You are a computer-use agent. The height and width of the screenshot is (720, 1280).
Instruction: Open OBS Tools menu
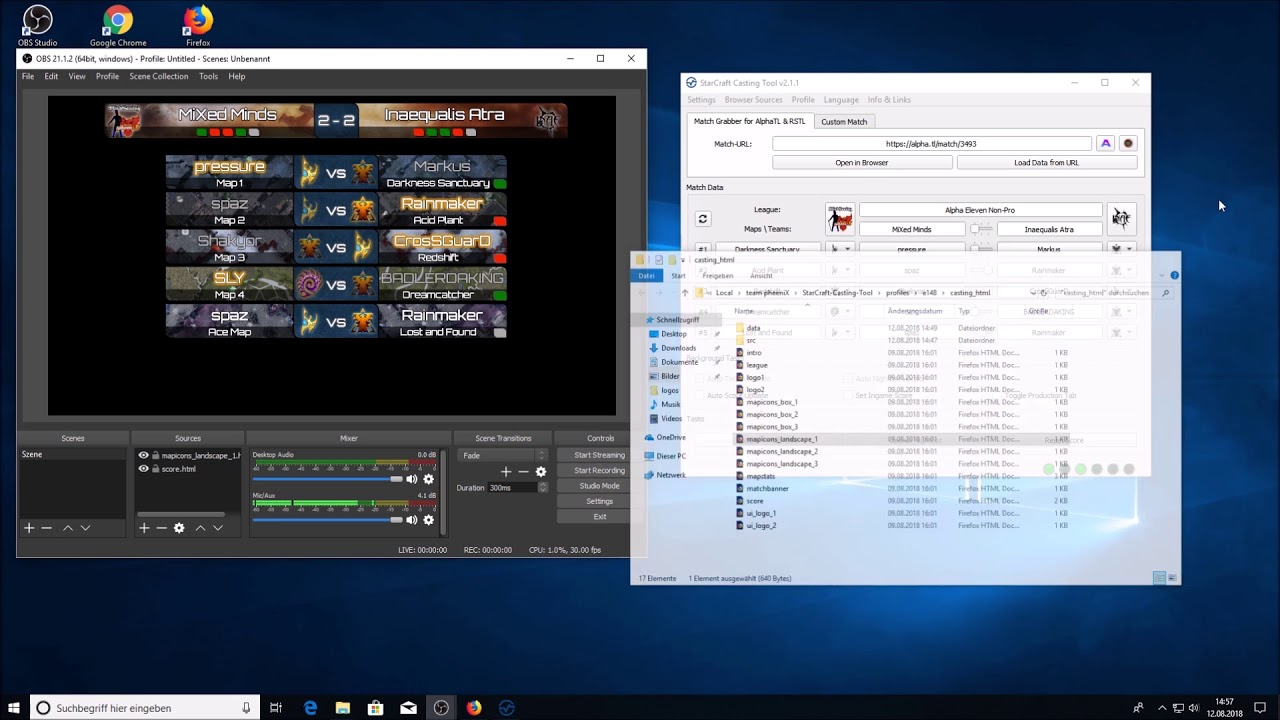pyautogui.click(x=208, y=76)
